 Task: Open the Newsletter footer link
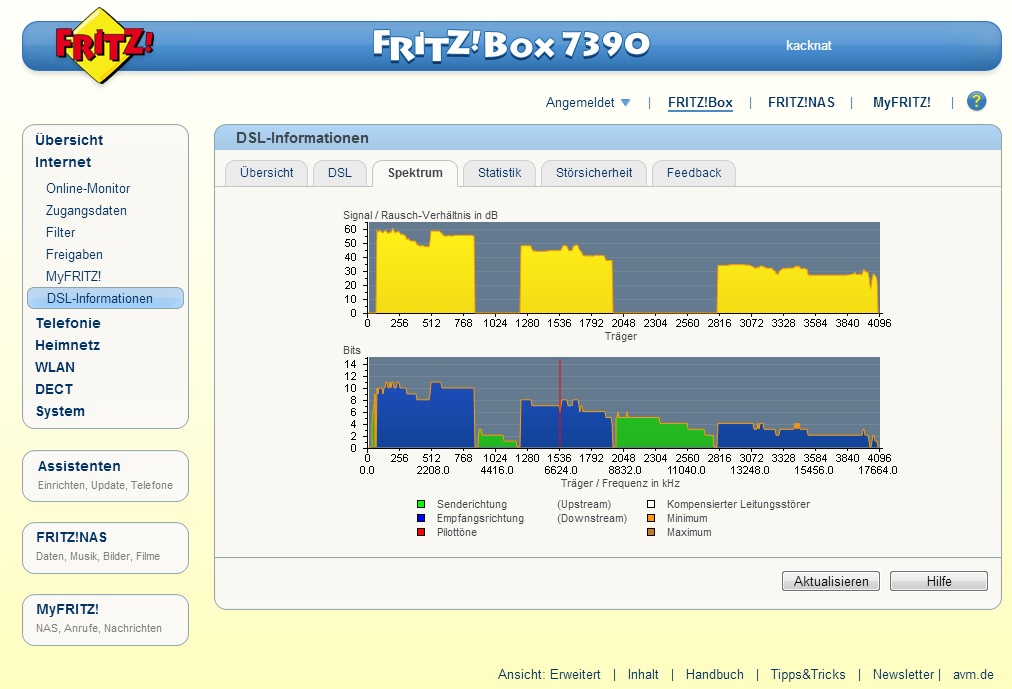click(904, 675)
